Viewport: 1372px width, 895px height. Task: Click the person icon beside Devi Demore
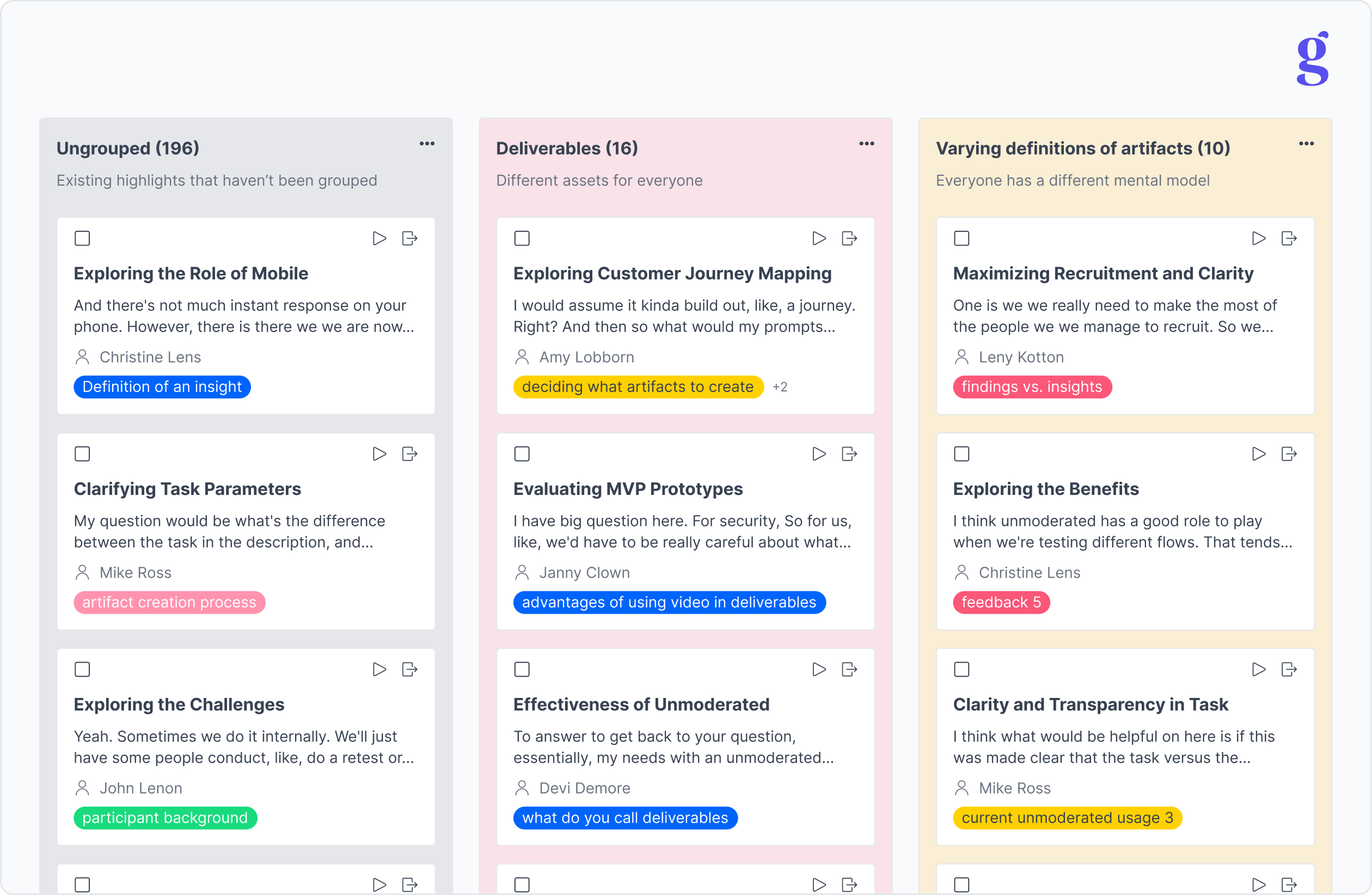[522, 788]
